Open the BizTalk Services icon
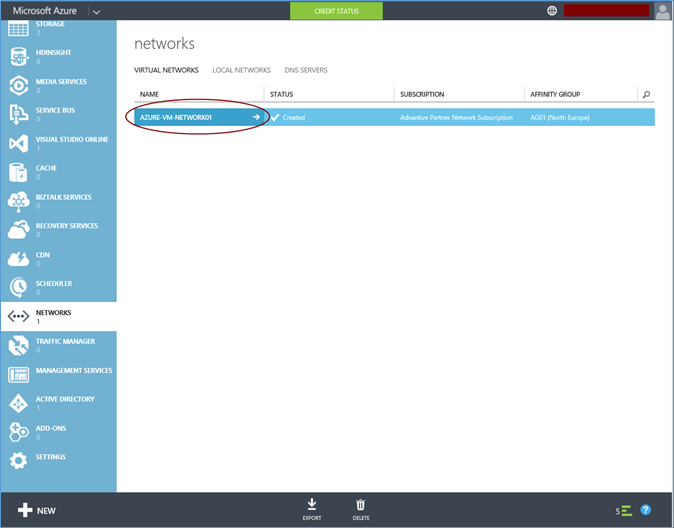Viewport: 674px width, 528px height. 18,202
